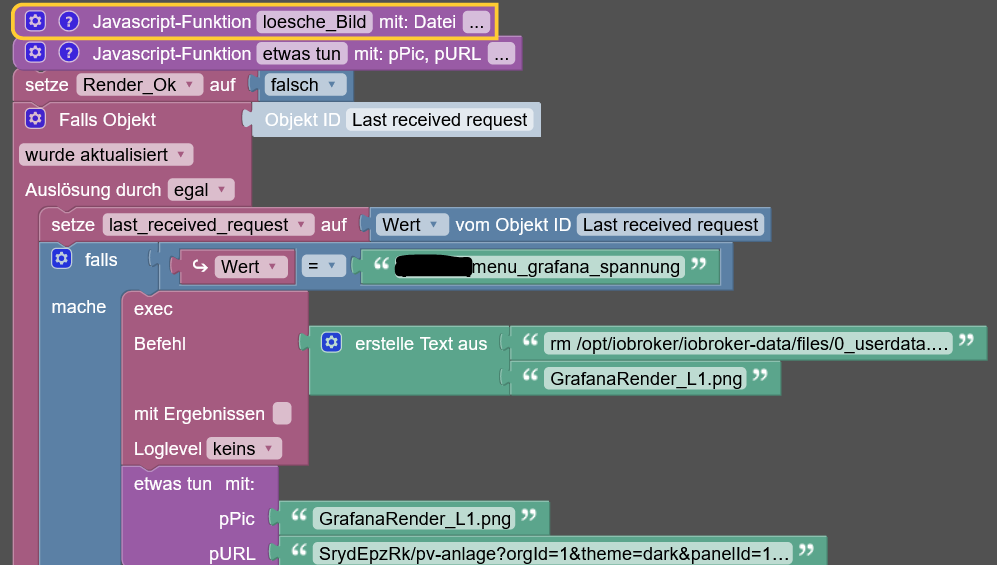Click the Befehl label on exec block

click(160, 344)
